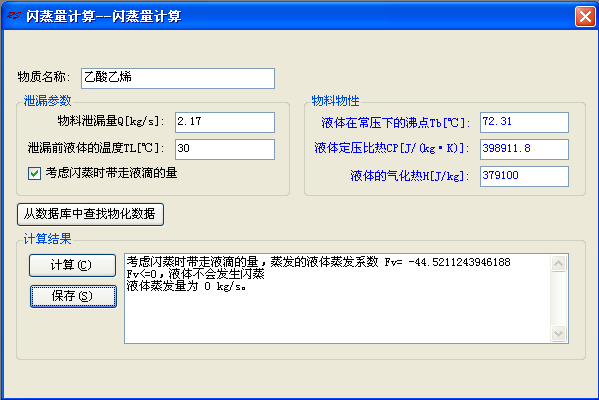Click the 保存 (S) button
This screenshot has height=400, width=599.
[73, 296]
